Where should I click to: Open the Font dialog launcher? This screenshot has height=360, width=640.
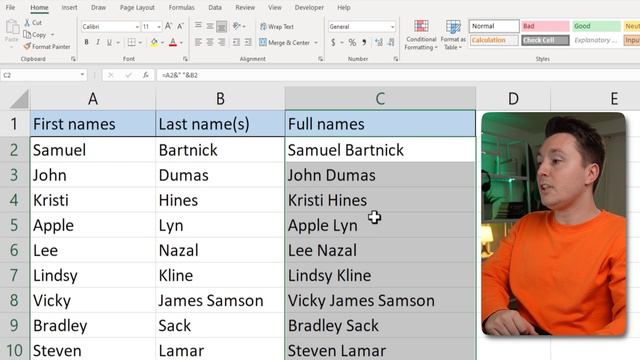point(185,59)
